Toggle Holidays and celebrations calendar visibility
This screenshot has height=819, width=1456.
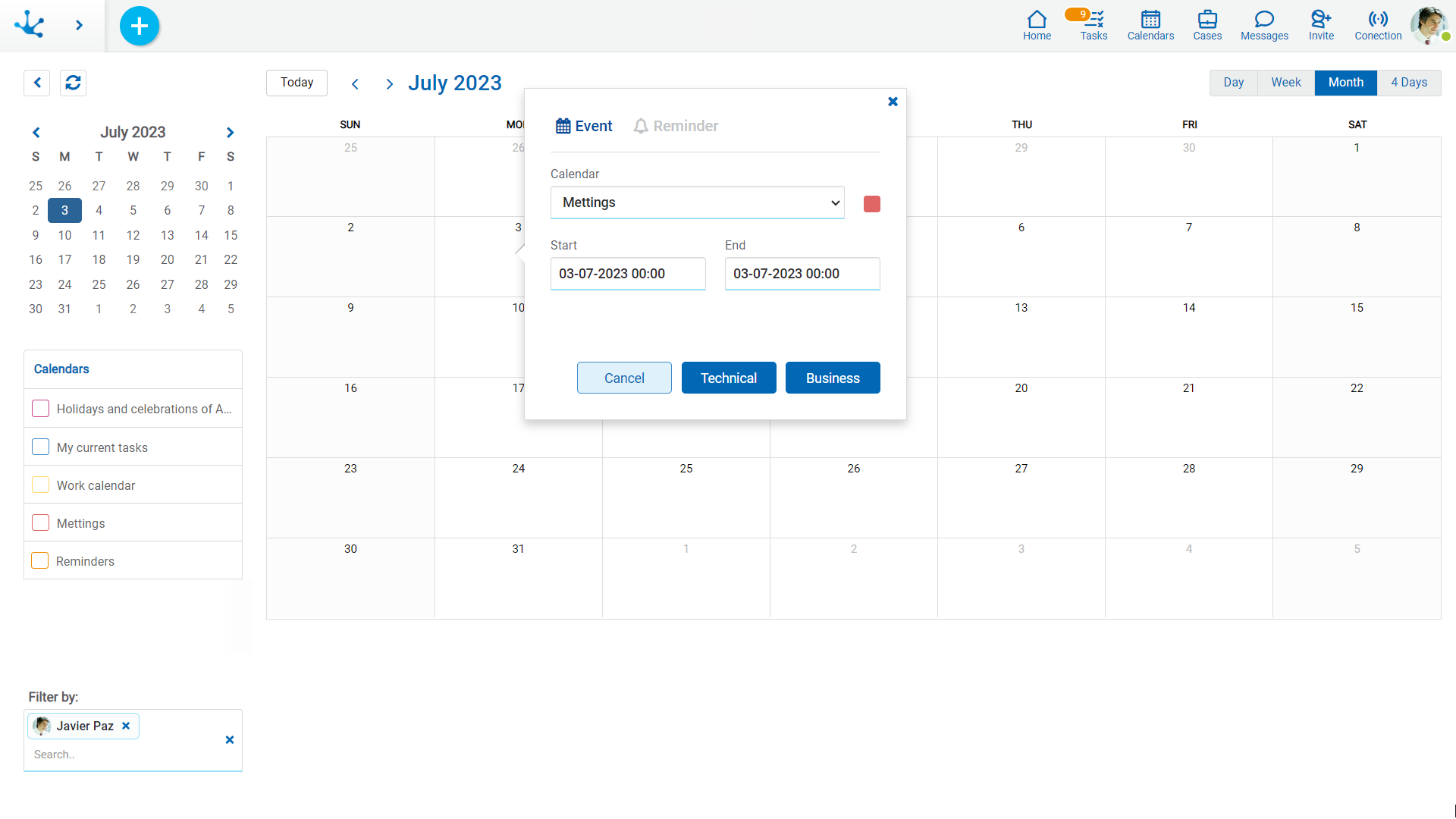[41, 408]
